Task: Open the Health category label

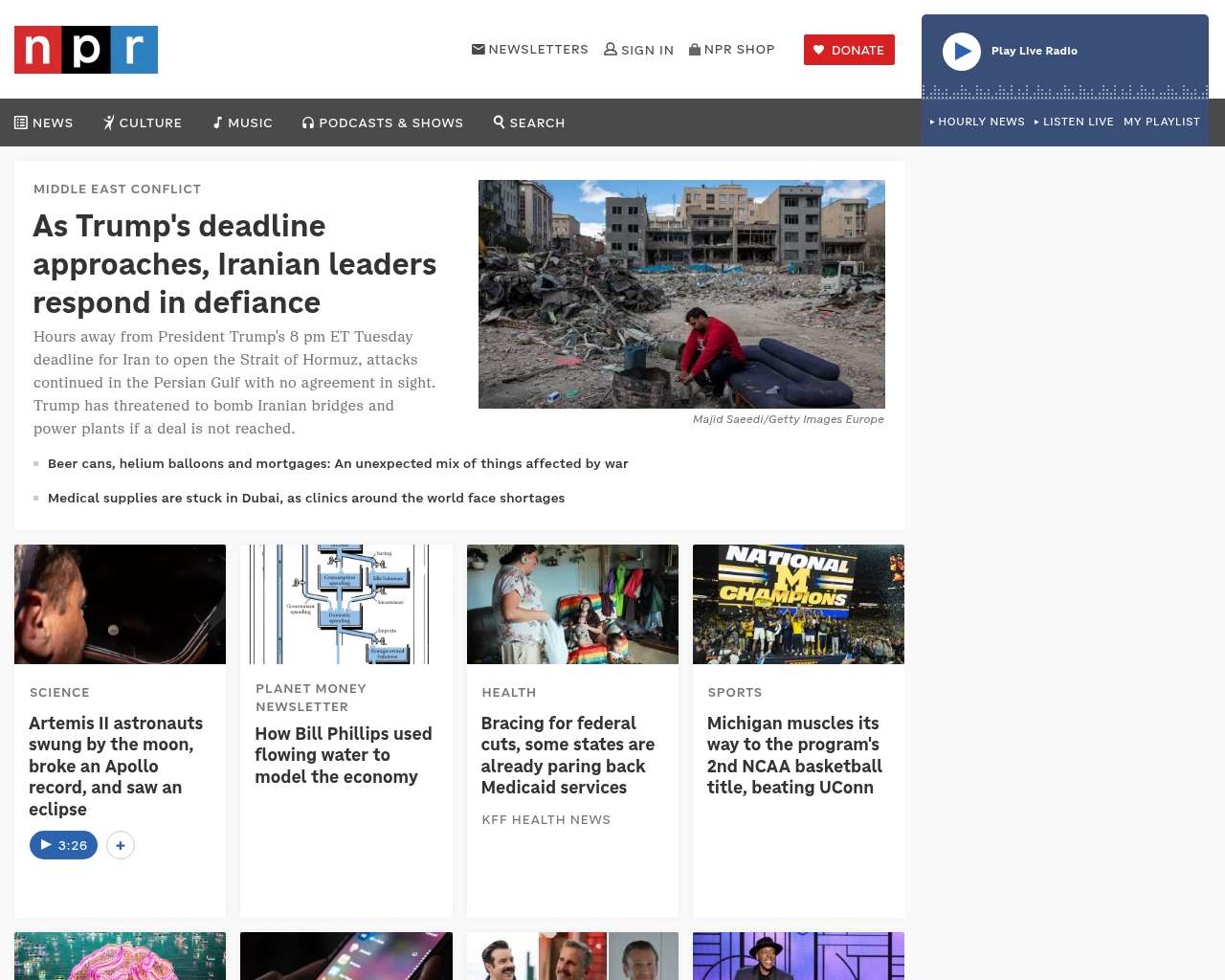Action: point(509,692)
